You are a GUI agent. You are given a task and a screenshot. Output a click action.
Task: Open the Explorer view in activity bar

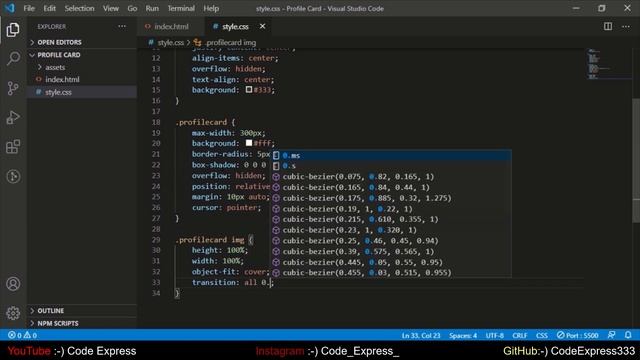pyautogui.click(x=13, y=30)
